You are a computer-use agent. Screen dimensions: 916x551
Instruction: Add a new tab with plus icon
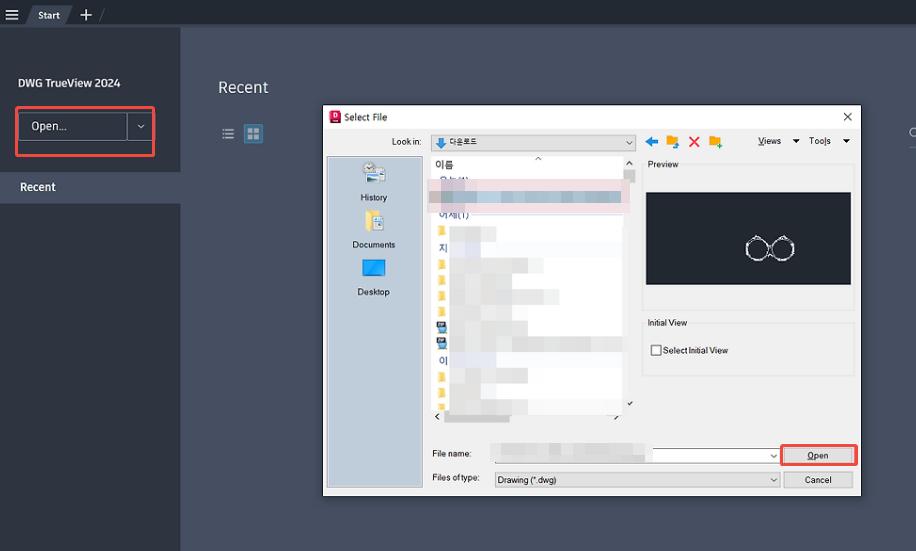coord(86,15)
